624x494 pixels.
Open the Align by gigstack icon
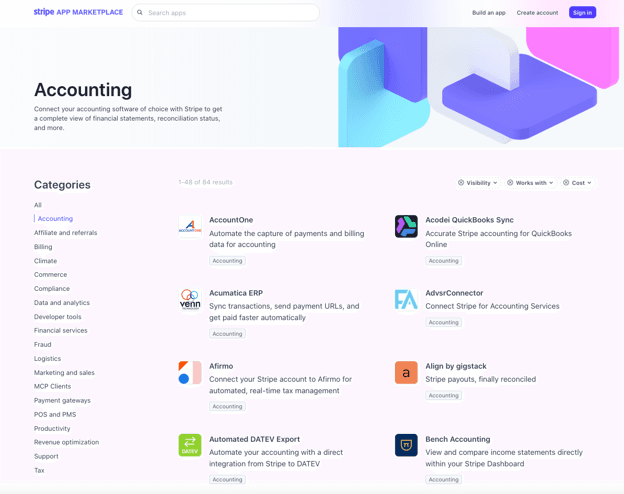point(406,373)
